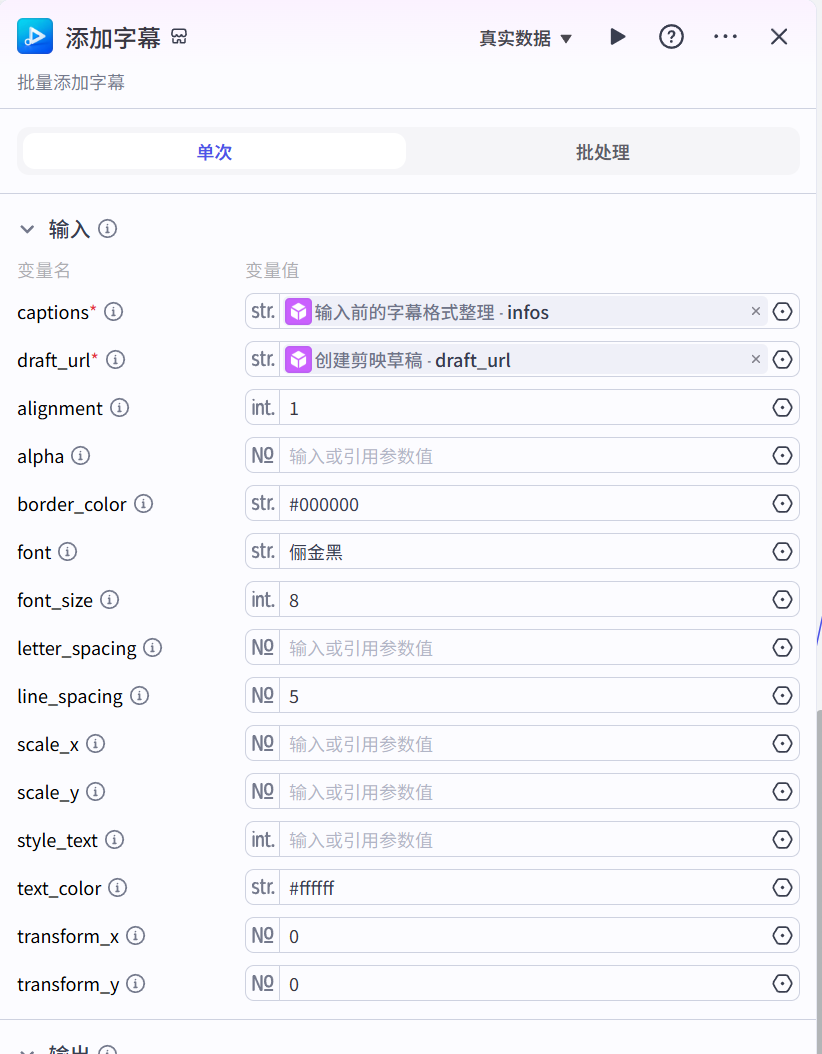Open the three-dot more options menu
Image resolution: width=822 pixels, height=1054 pixels.
click(725, 36)
